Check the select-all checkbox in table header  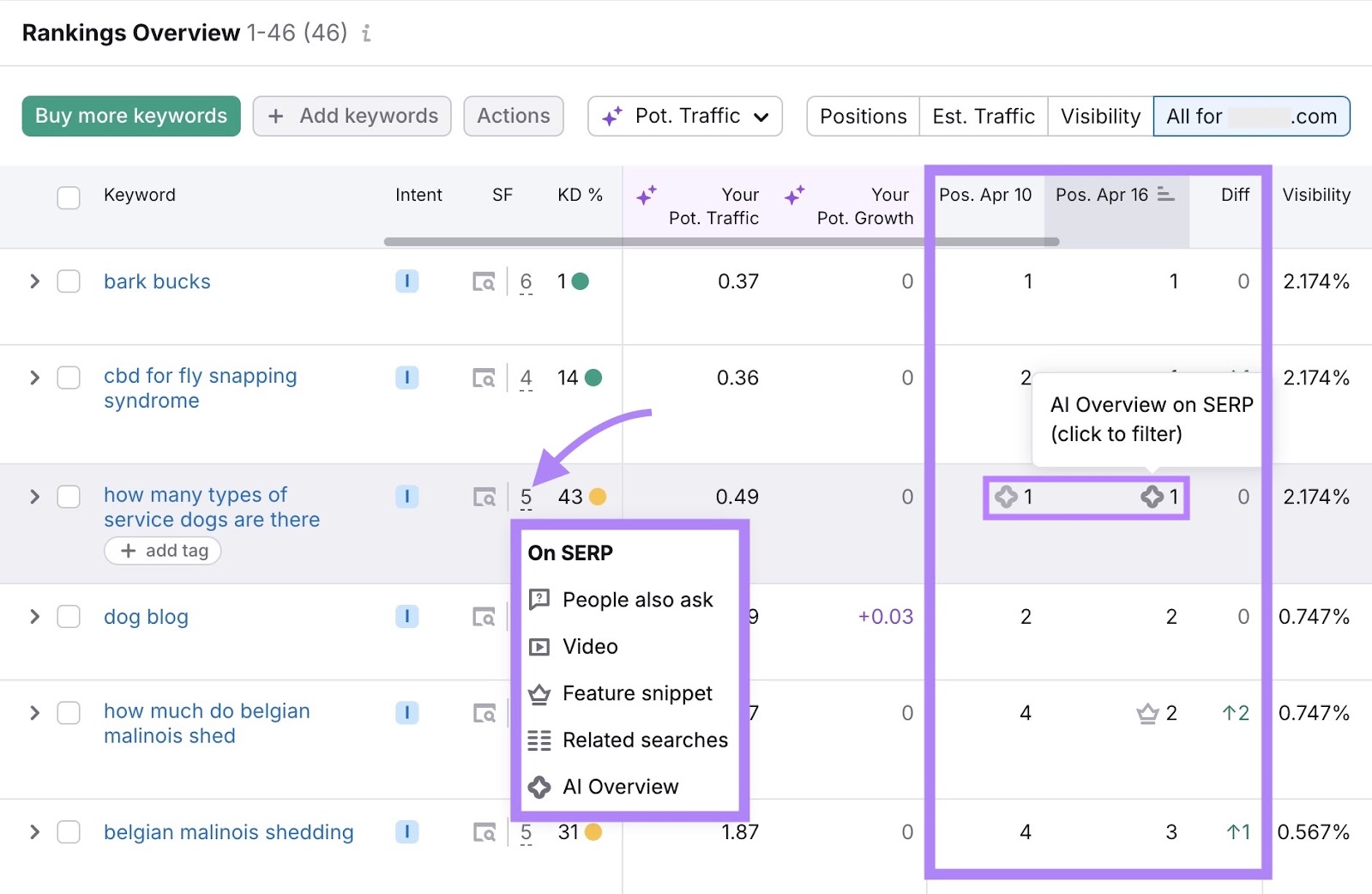point(69,197)
